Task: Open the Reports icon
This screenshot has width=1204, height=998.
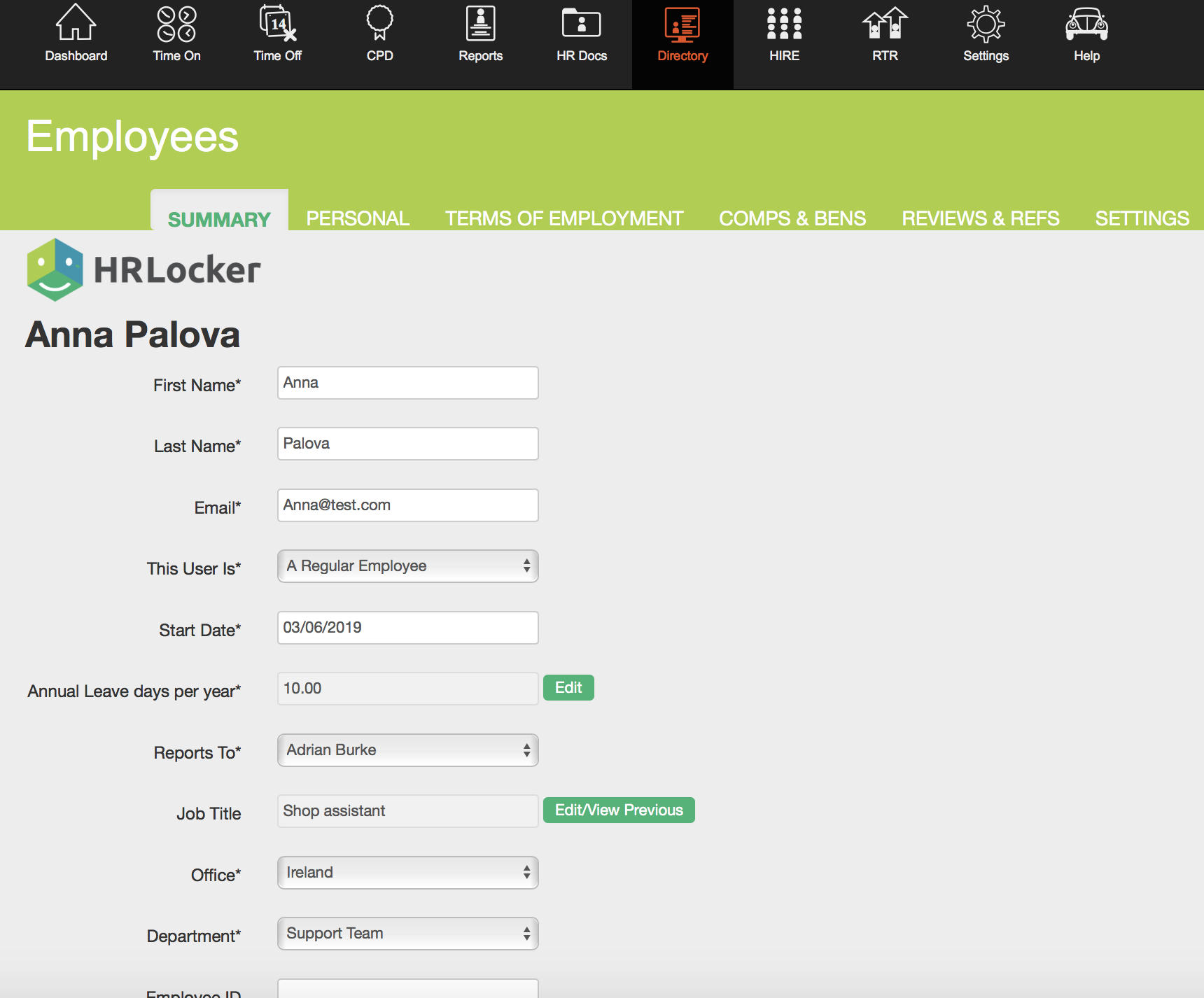Action: (x=480, y=24)
